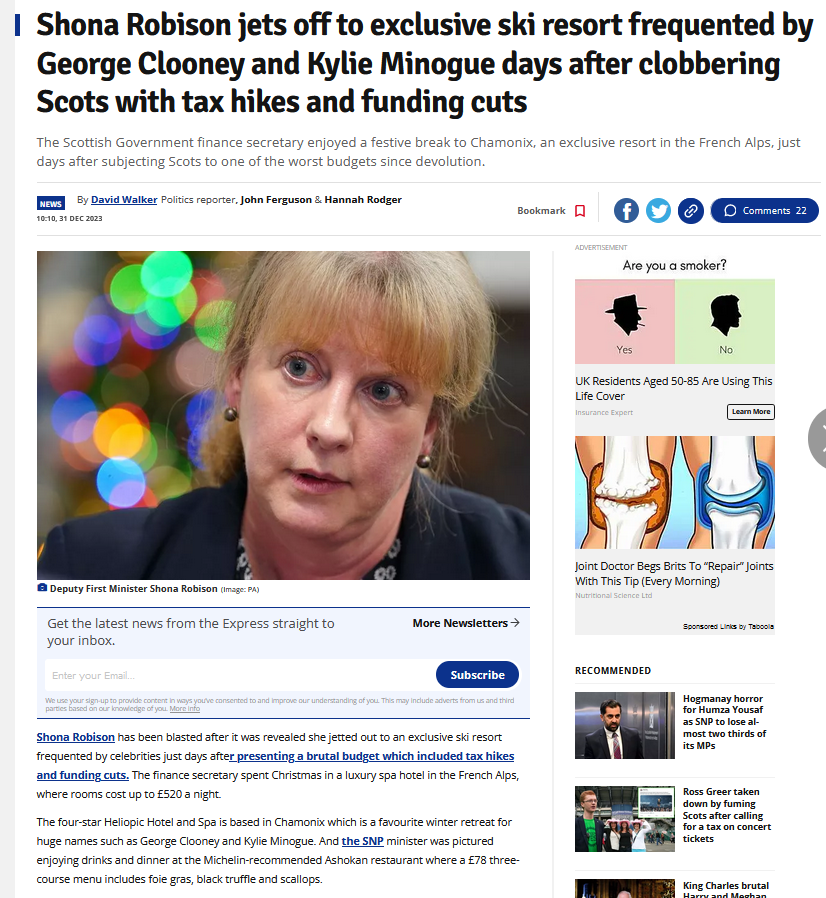The height and width of the screenshot is (898, 826).
Task: Click the Enter your Email field
Action: pyautogui.click(x=239, y=675)
